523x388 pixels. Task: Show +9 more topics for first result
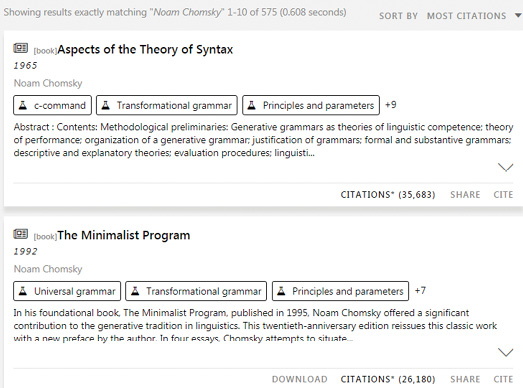click(x=391, y=105)
